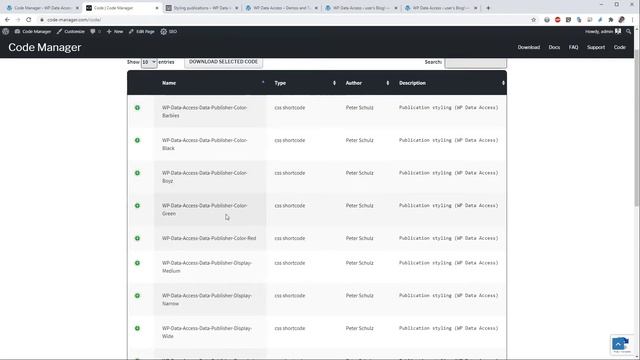Select the WP-Data-Access-Data-Publisher-Display-Narrow name cell
This screenshot has height=360, width=640.
pos(209,300)
